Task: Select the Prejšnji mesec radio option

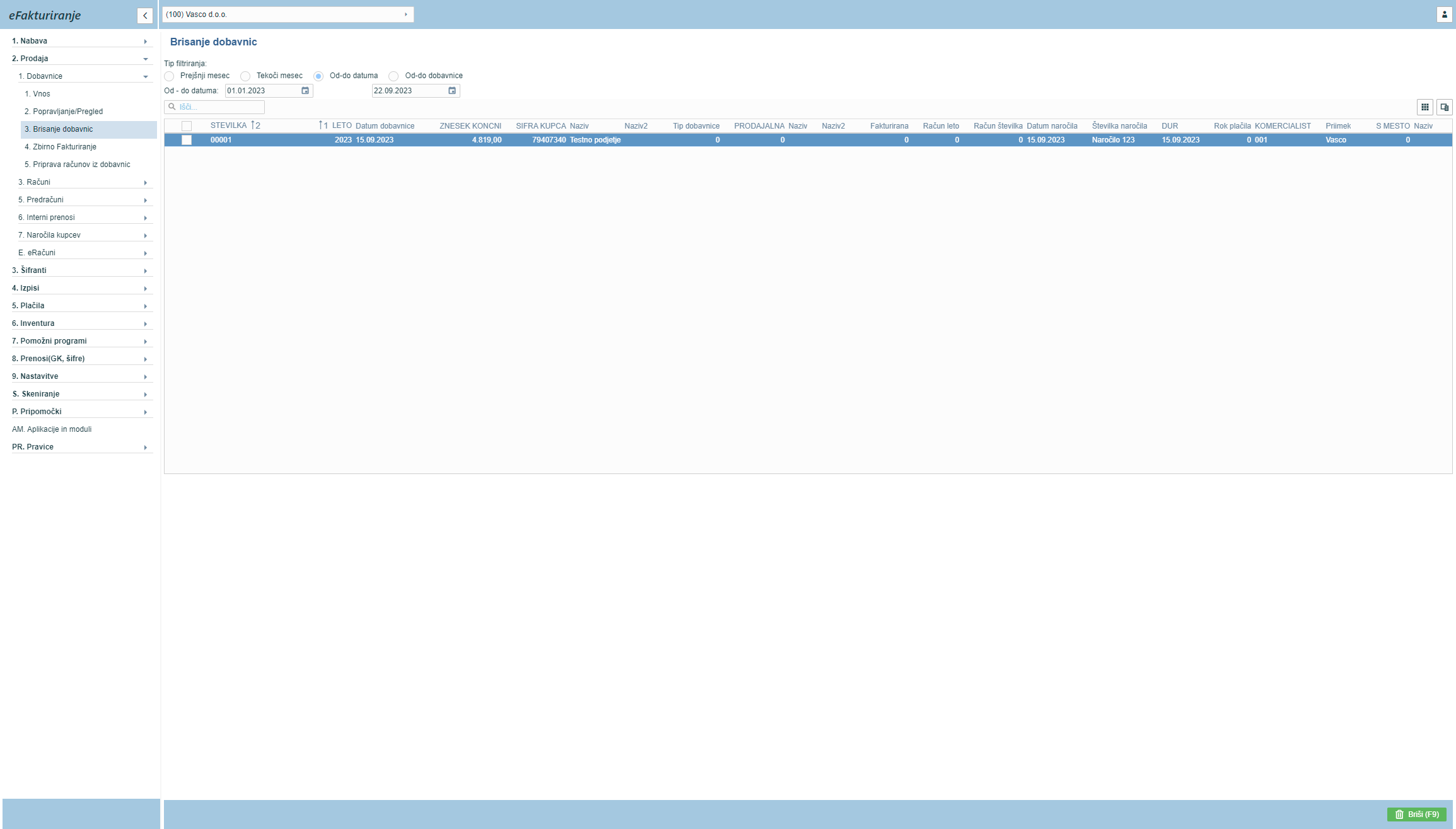Action: pos(169,76)
